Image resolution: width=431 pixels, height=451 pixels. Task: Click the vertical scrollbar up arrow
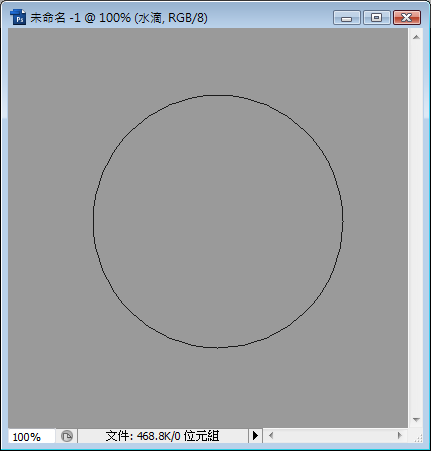click(416, 37)
